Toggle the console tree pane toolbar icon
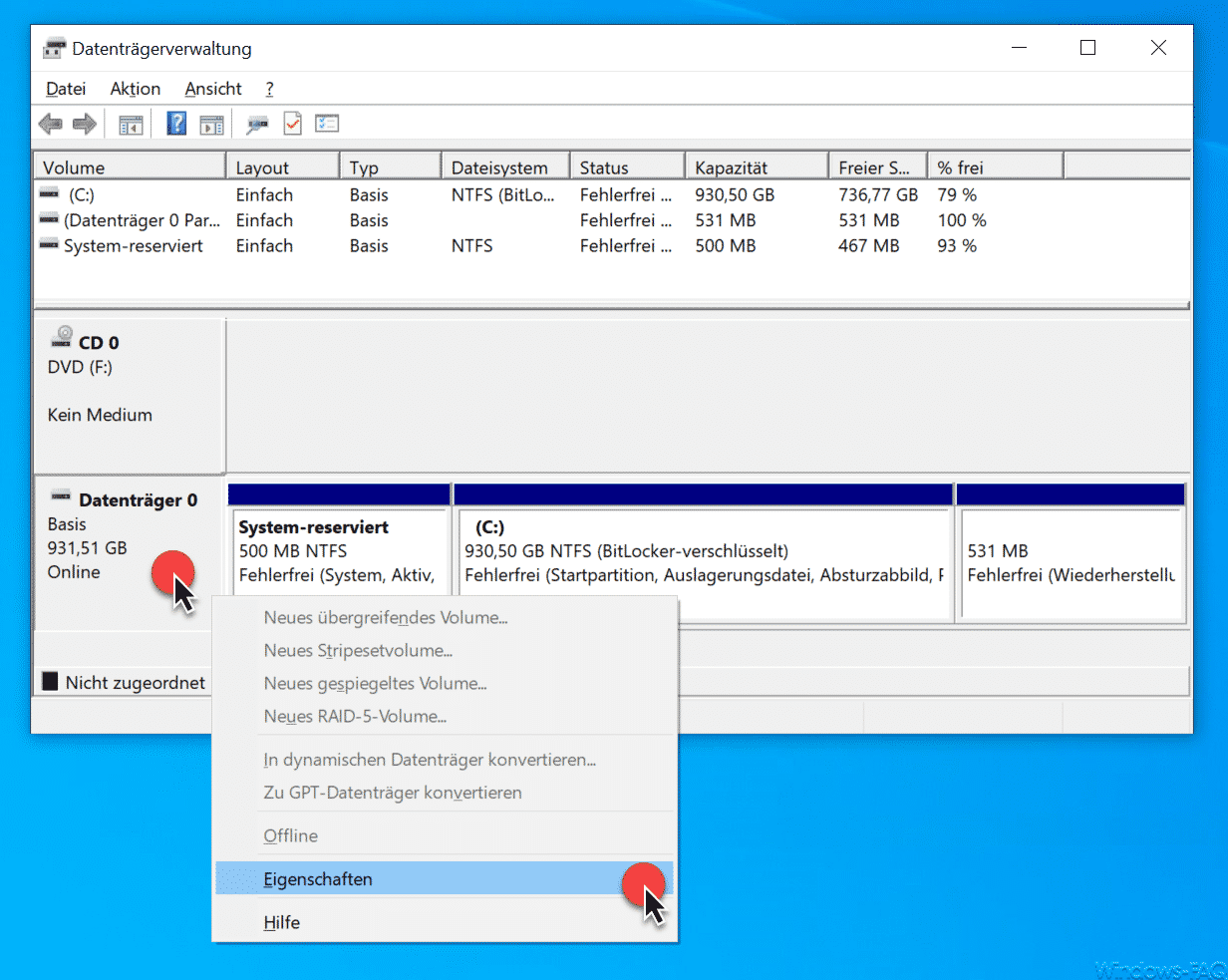This screenshot has width=1228, height=980. (131, 125)
